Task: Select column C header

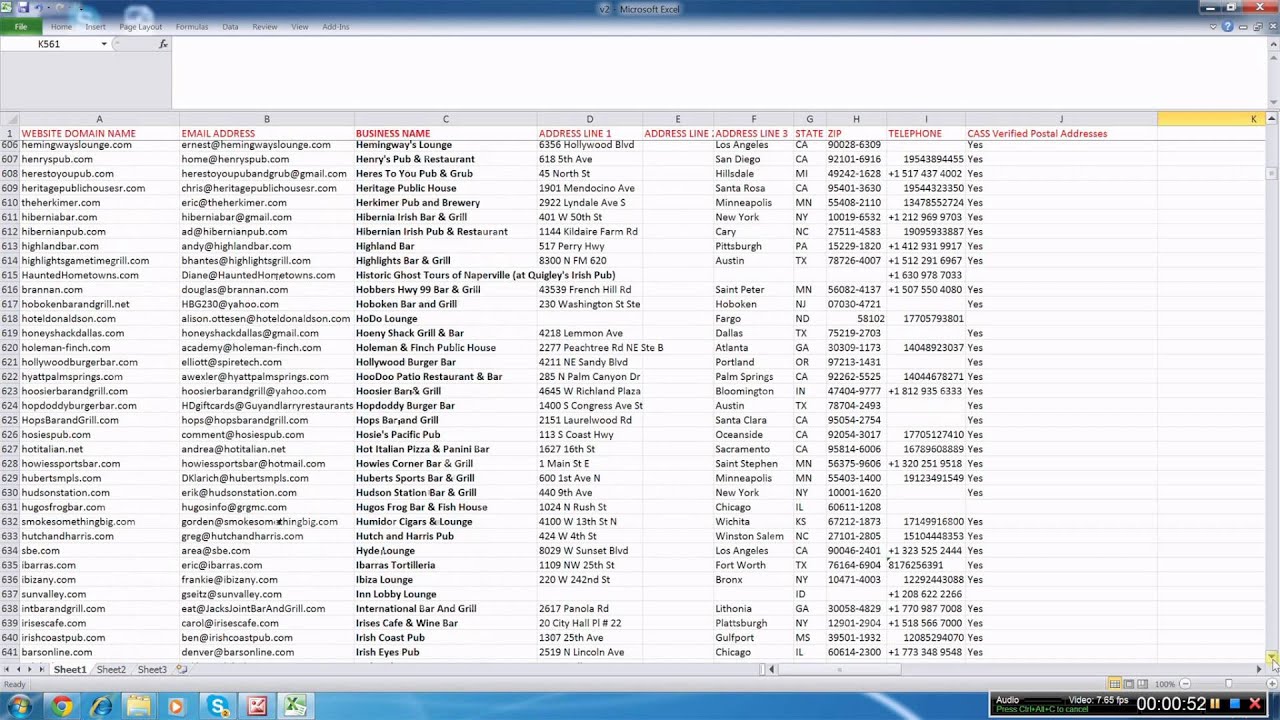Action: click(x=445, y=119)
